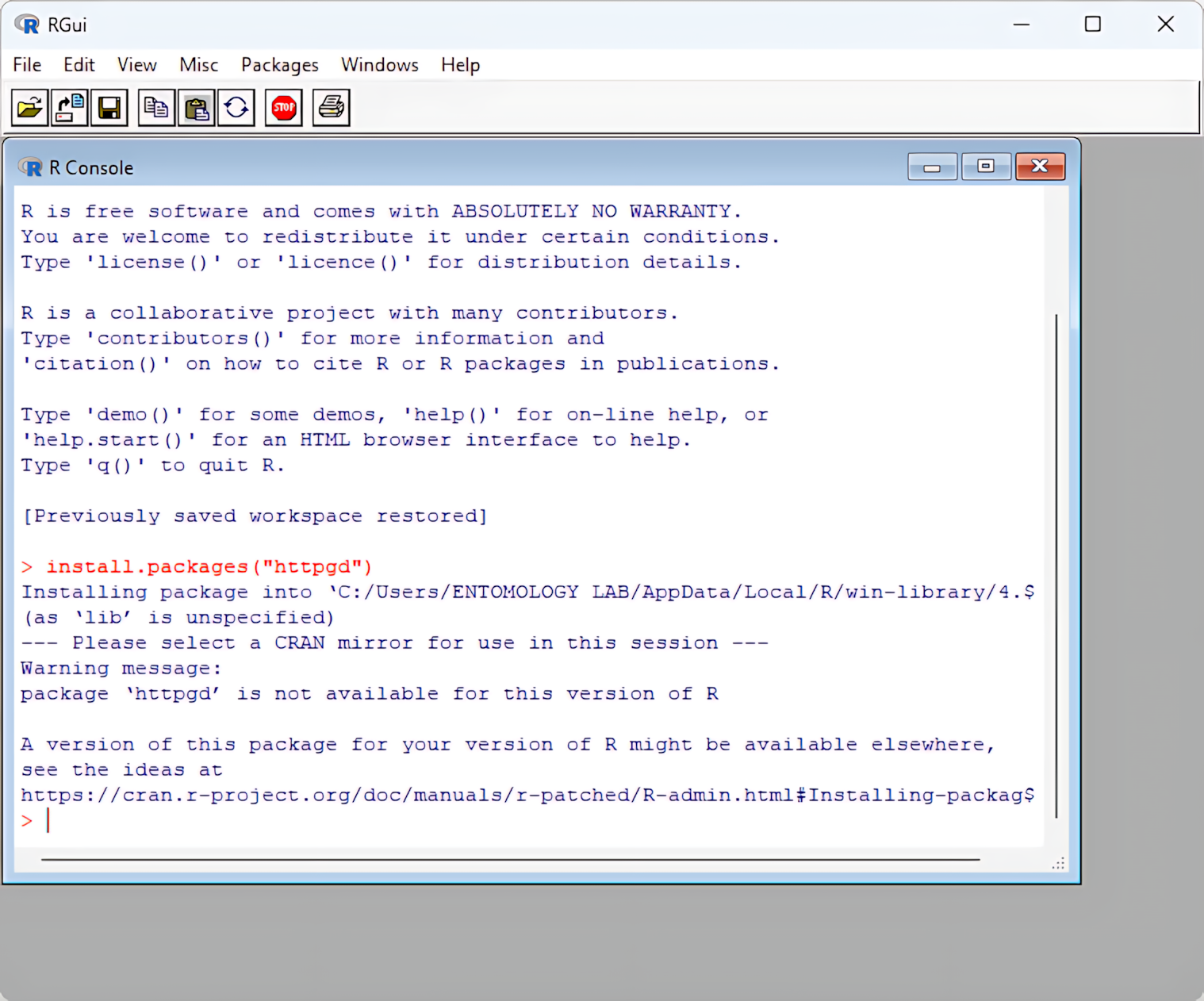The width and height of the screenshot is (1204, 1001).
Task: Select the View menu
Action: point(137,65)
